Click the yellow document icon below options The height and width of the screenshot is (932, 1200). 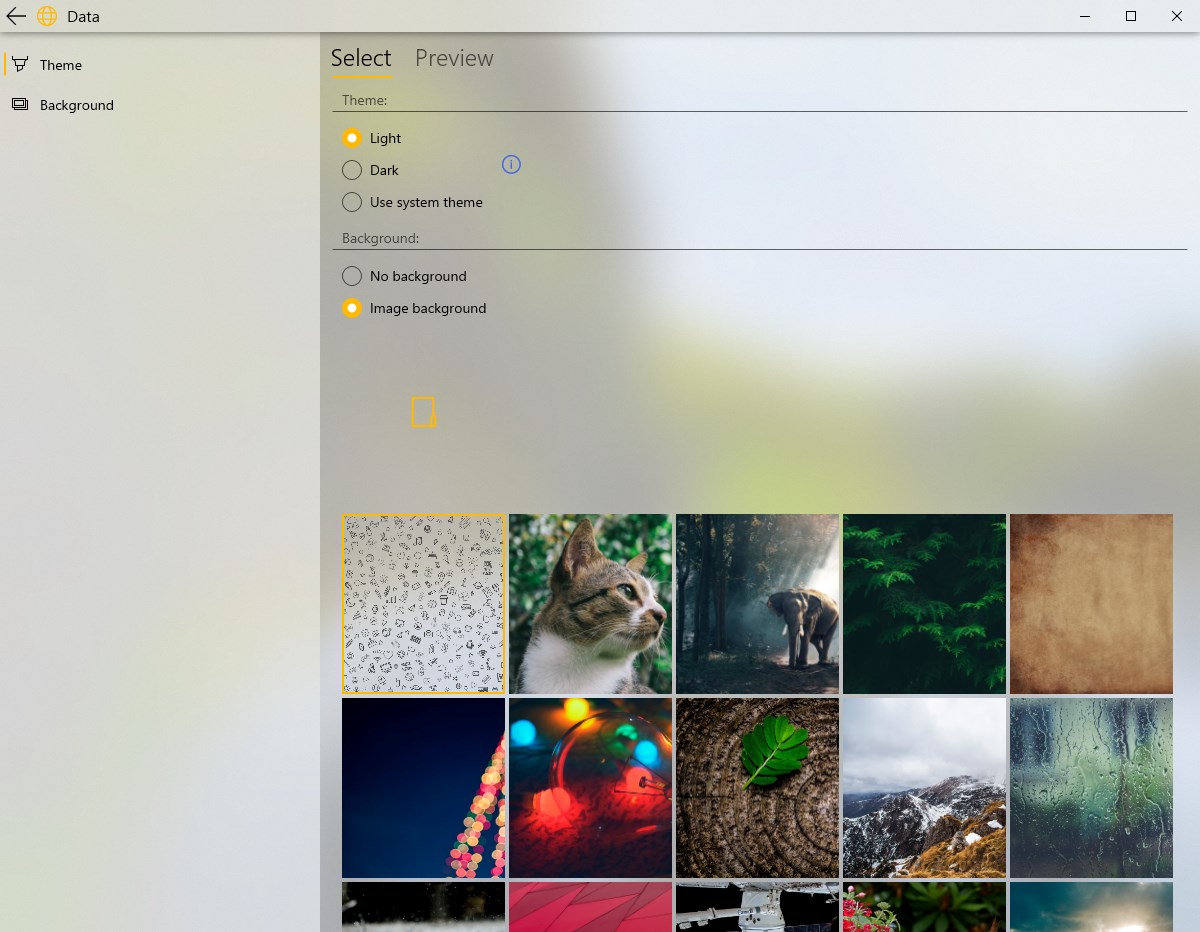(x=424, y=412)
